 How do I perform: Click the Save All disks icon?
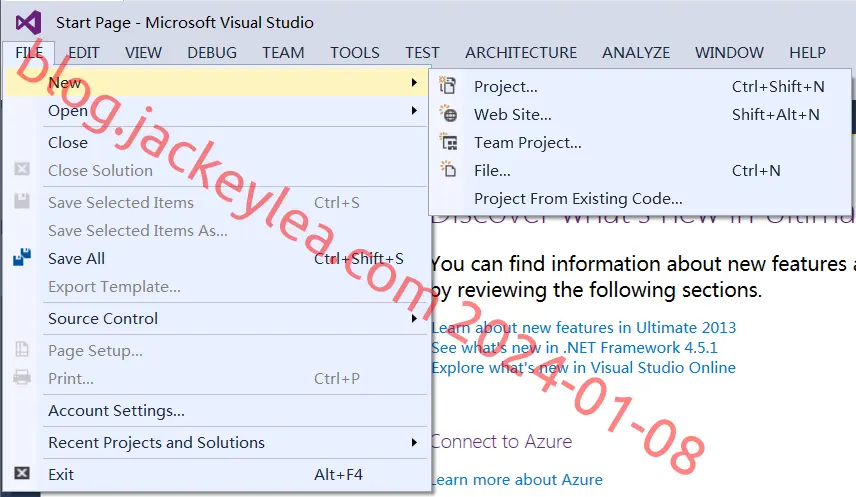(x=22, y=257)
